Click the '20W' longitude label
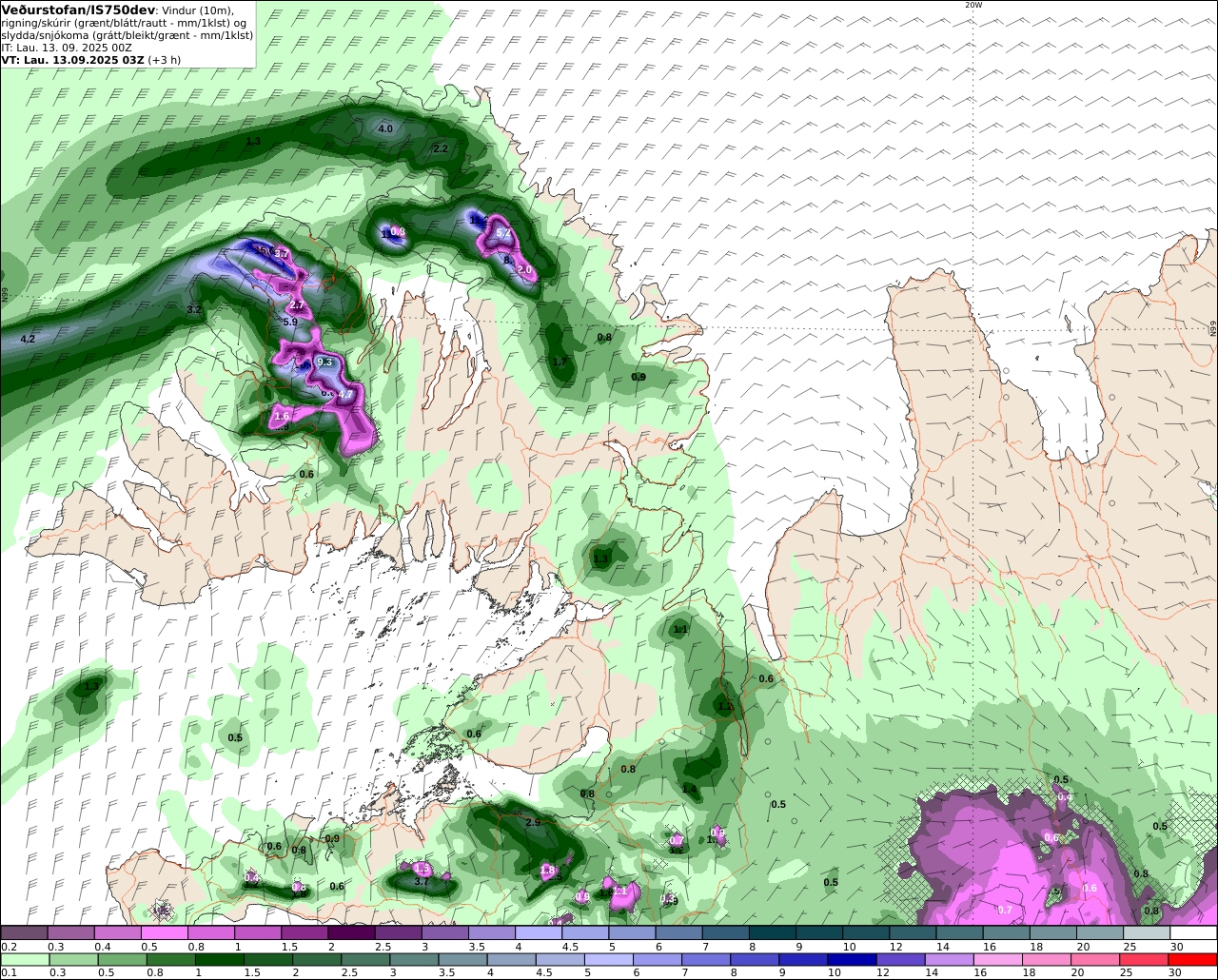Viewport: 1218px width, 980px height. [x=972, y=5]
